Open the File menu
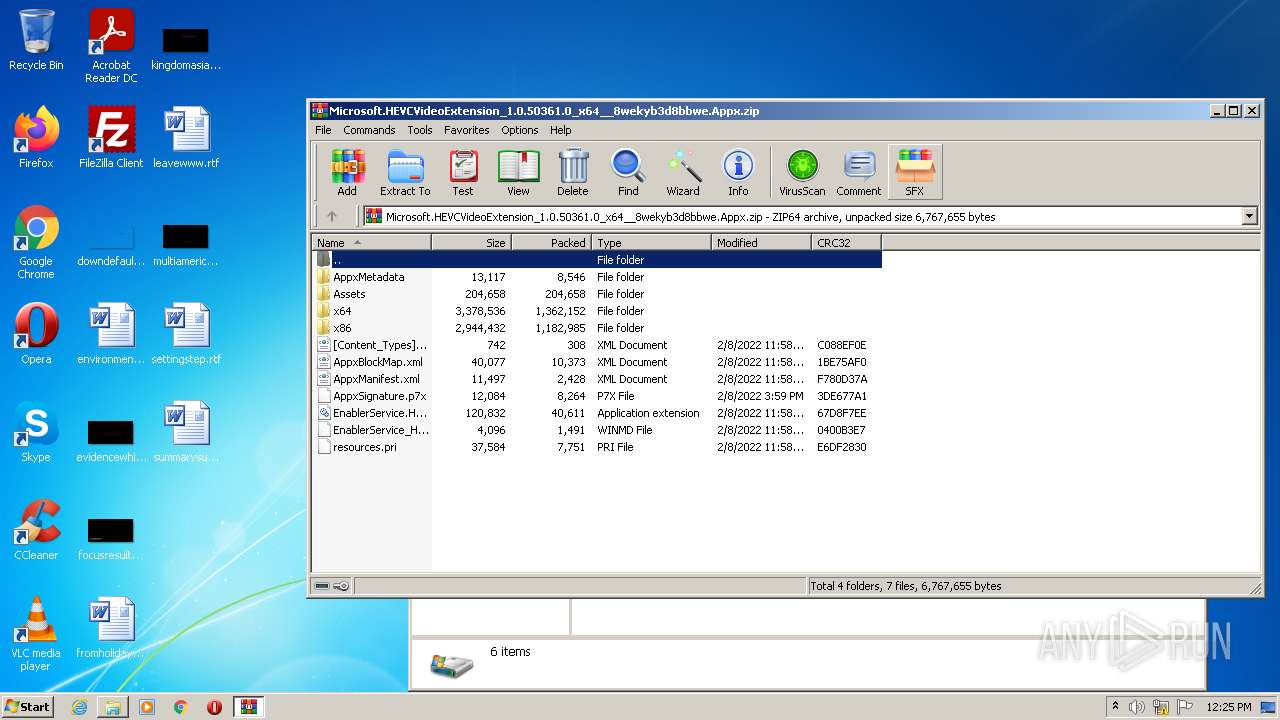The height and width of the screenshot is (720, 1280). click(x=323, y=130)
